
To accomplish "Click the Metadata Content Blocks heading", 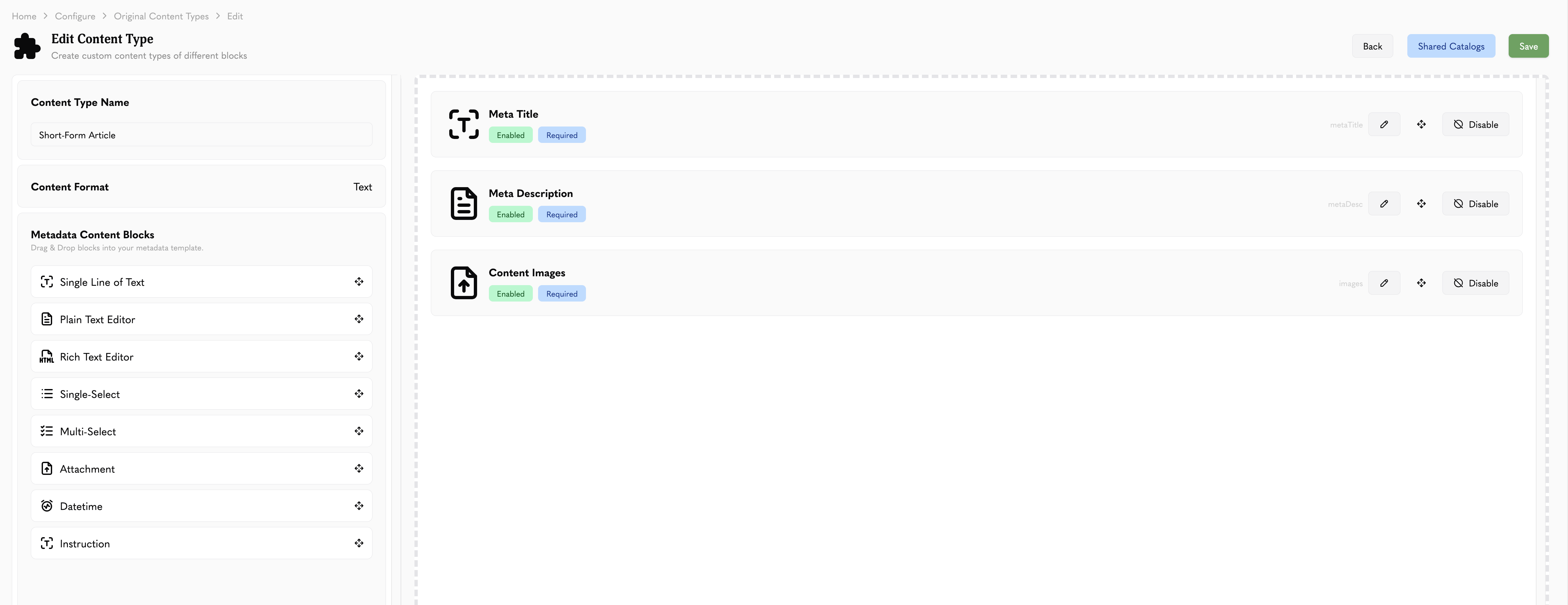I will point(92,234).
